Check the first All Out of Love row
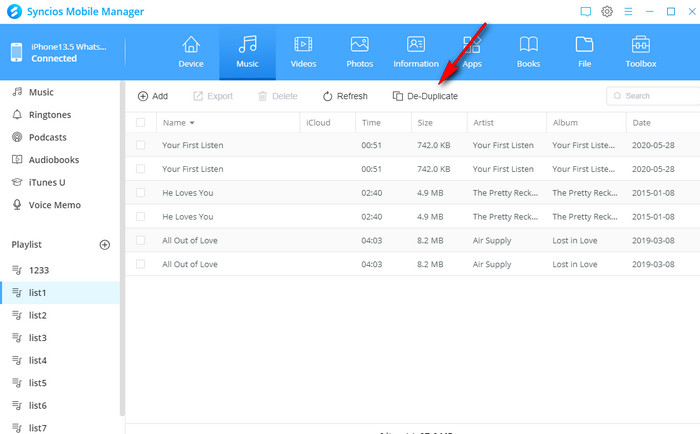The width and height of the screenshot is (700, 434). (140, 240)
